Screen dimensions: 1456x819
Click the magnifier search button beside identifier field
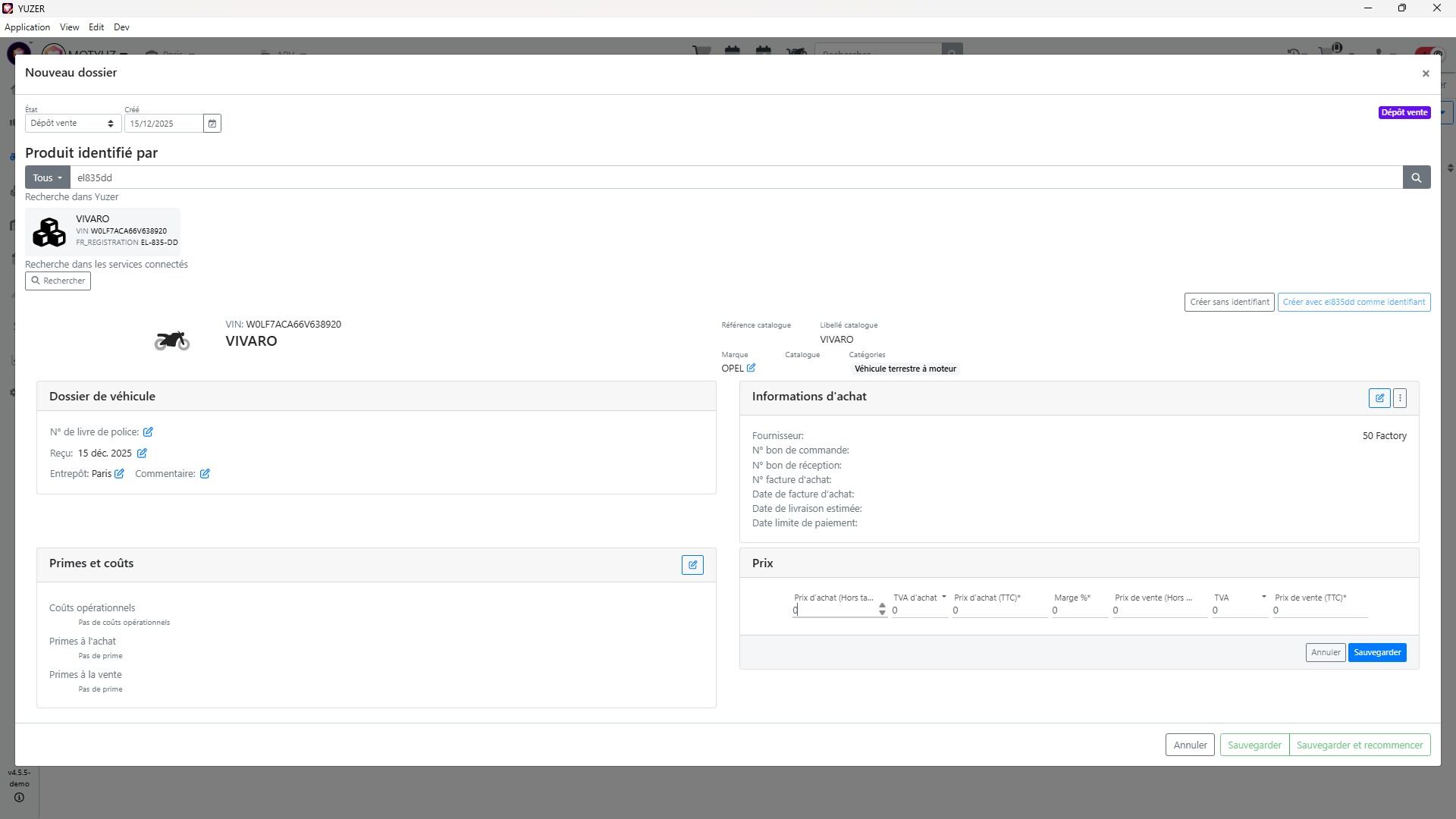(1416, 177)
